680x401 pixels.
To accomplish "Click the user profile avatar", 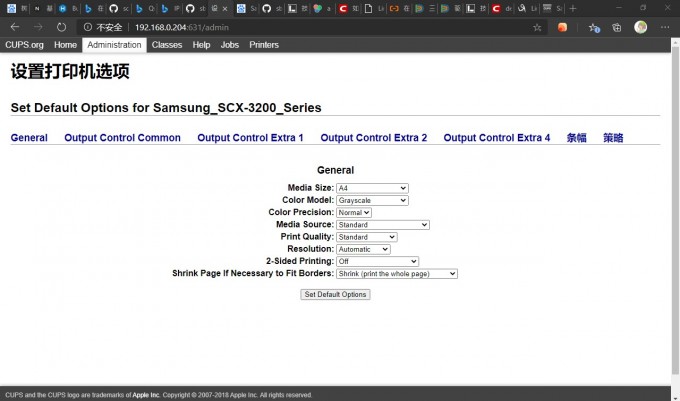I will pyautogui.click(x=641, y=27).
